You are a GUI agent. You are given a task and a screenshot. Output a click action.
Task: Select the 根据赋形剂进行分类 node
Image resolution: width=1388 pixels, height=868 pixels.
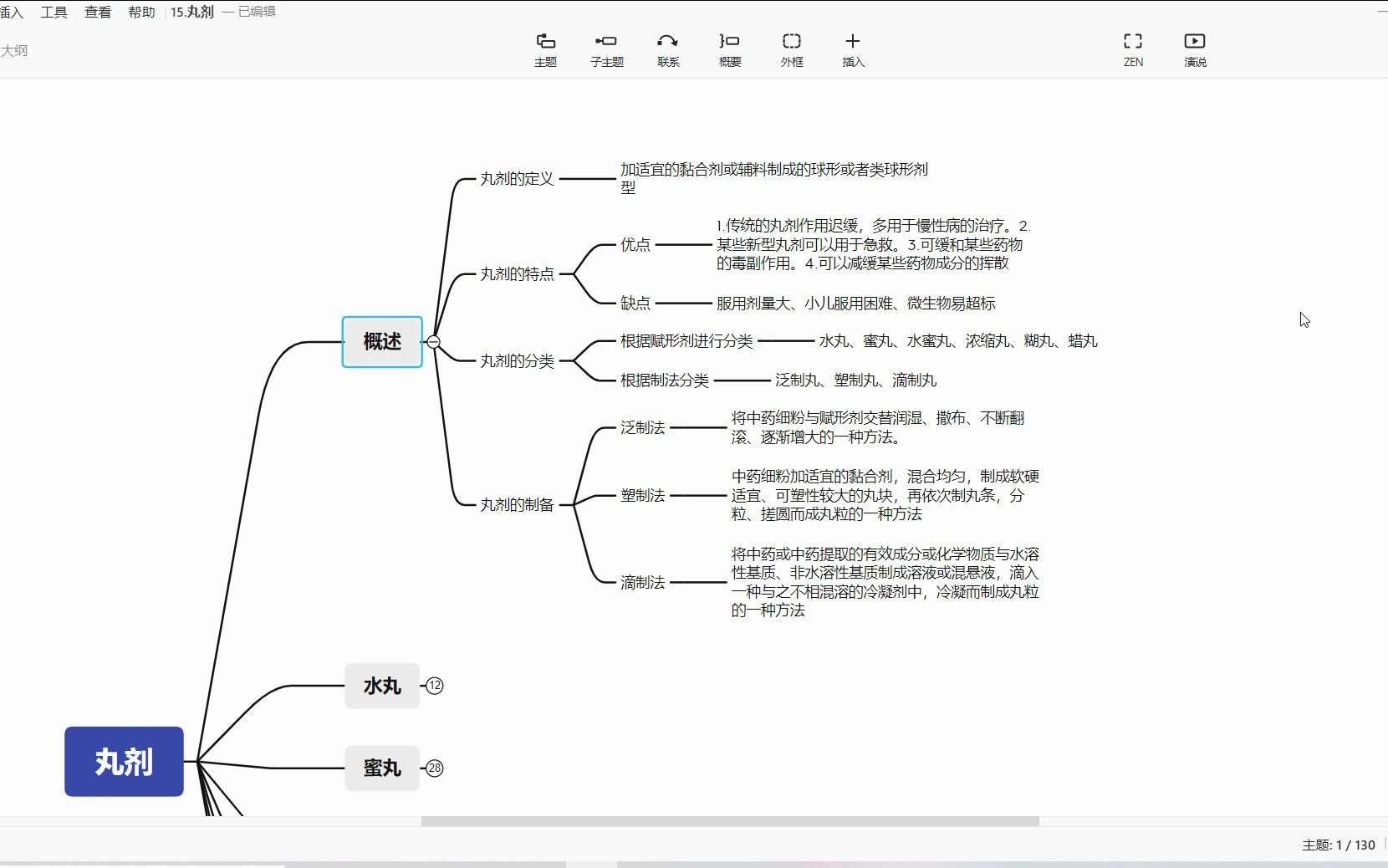pos(686,341)
